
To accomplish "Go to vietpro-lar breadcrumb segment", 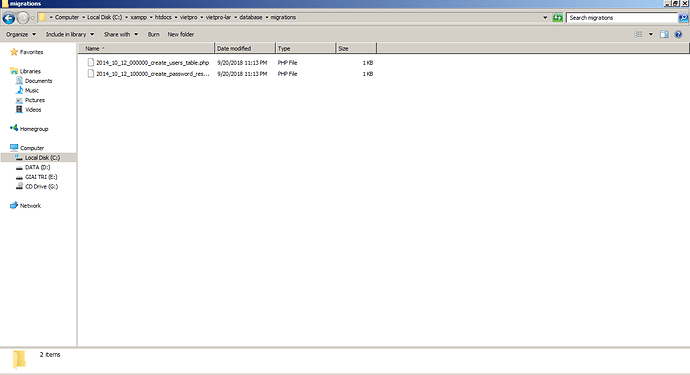I will click(218, 18).
